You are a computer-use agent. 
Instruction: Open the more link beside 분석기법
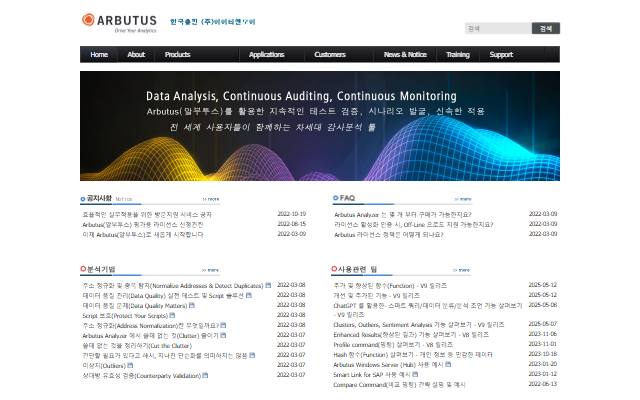(x=210, y=270)
